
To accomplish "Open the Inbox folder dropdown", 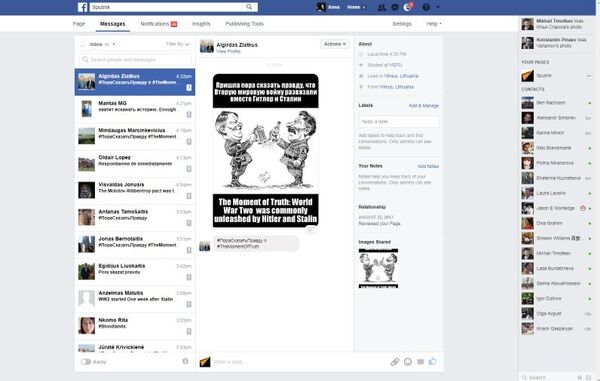I will coord(102,44).
